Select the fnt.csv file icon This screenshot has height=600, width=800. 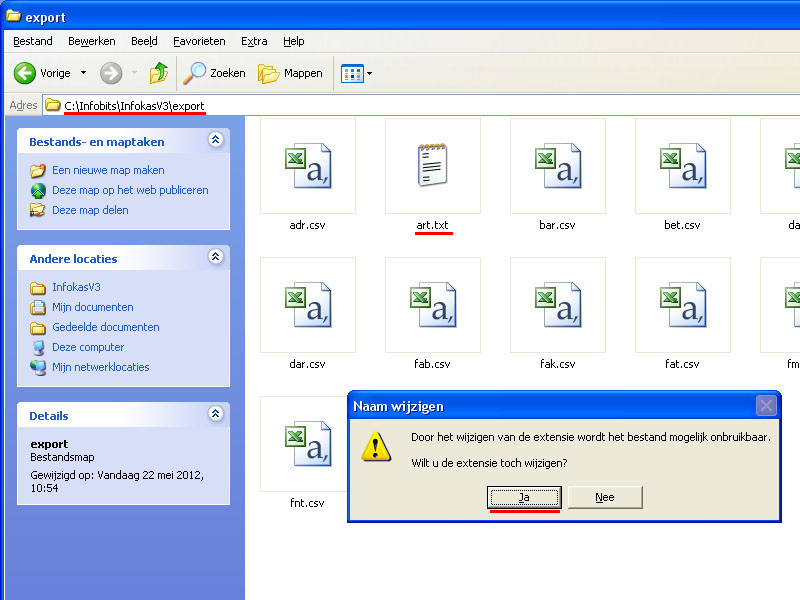(307, 443)
